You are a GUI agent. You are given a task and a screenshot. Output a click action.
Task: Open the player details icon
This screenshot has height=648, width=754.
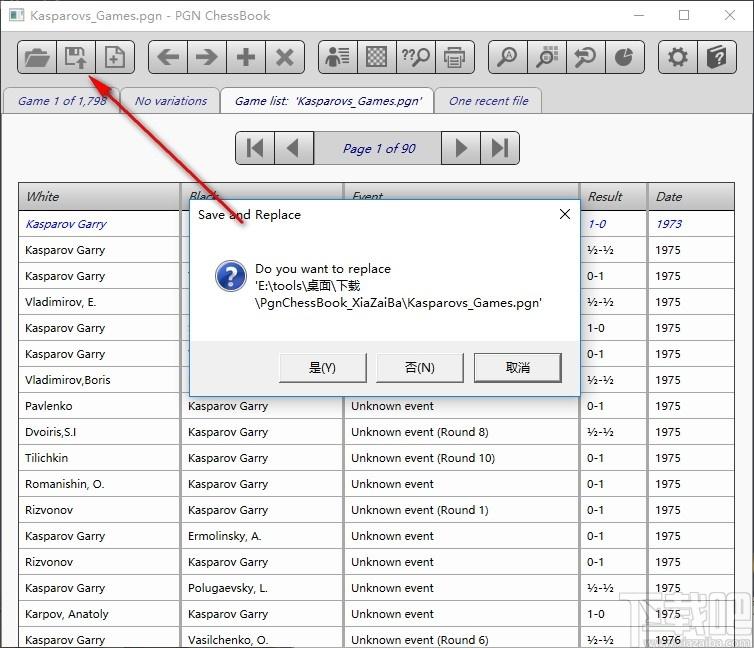pyautogui.click(x=338, y=57)
